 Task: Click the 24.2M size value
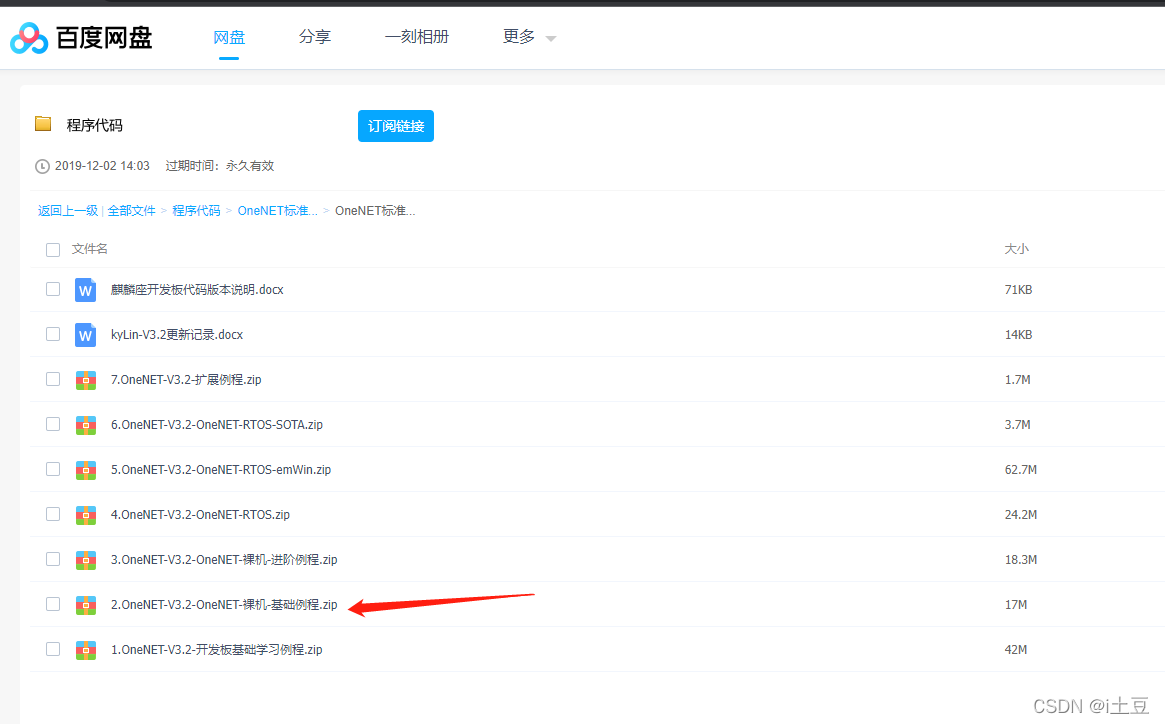click(x=1021, y=515)
